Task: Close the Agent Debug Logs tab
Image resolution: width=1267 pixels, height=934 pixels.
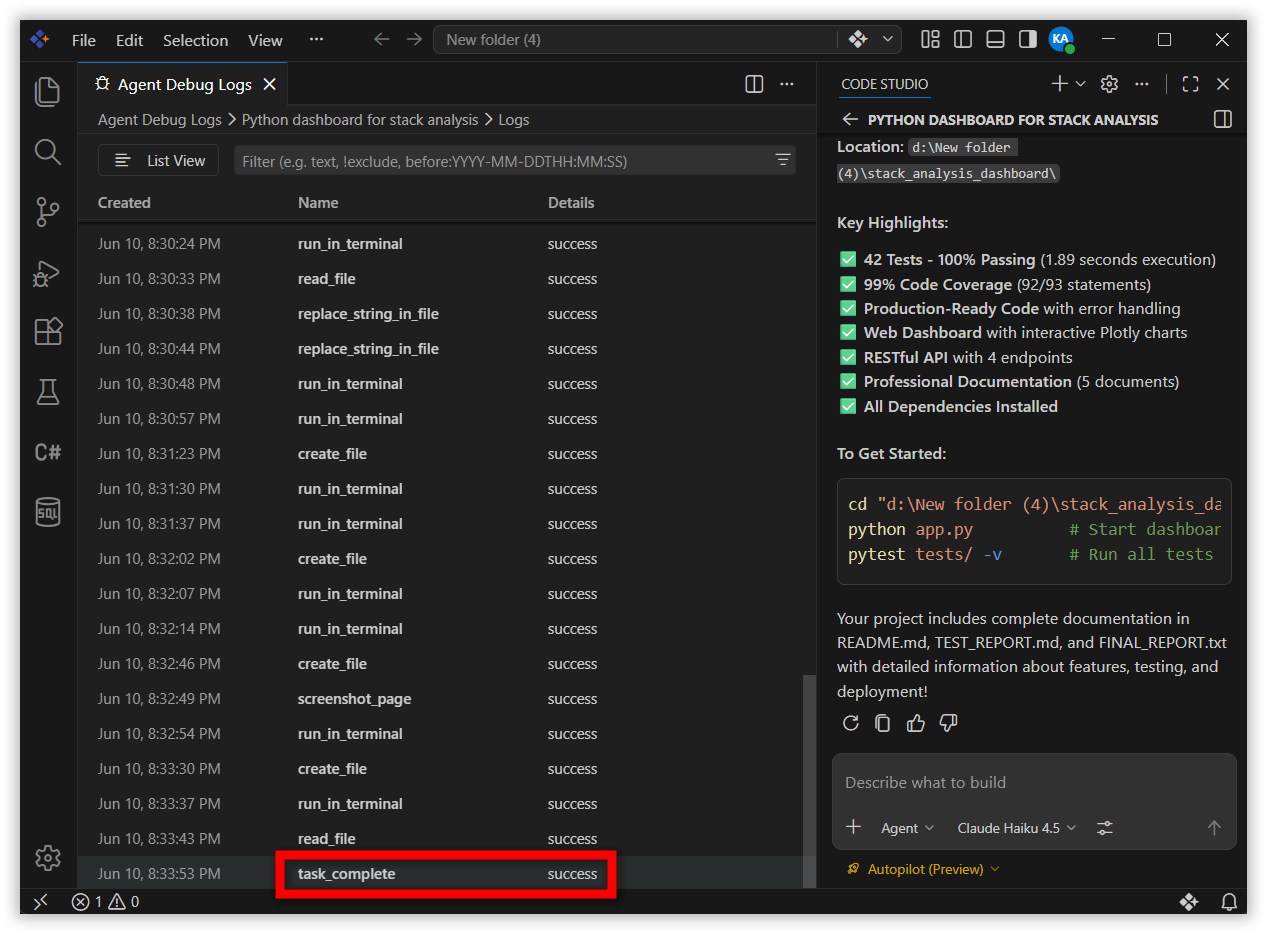Action: 269,84
